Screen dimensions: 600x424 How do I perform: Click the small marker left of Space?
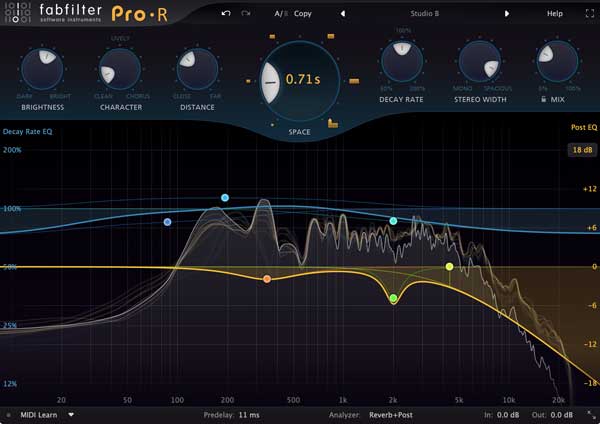(x=248, y=81)
